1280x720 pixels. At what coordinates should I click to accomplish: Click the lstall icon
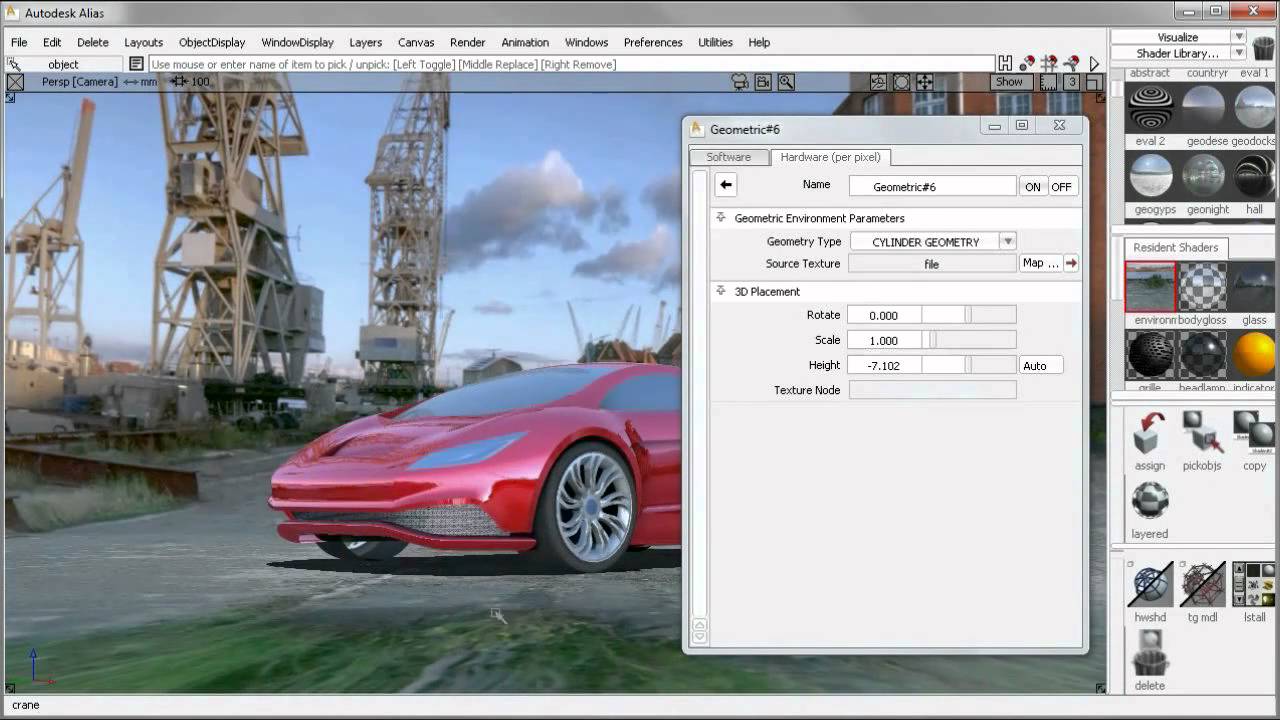click(x=1254, y=586)
